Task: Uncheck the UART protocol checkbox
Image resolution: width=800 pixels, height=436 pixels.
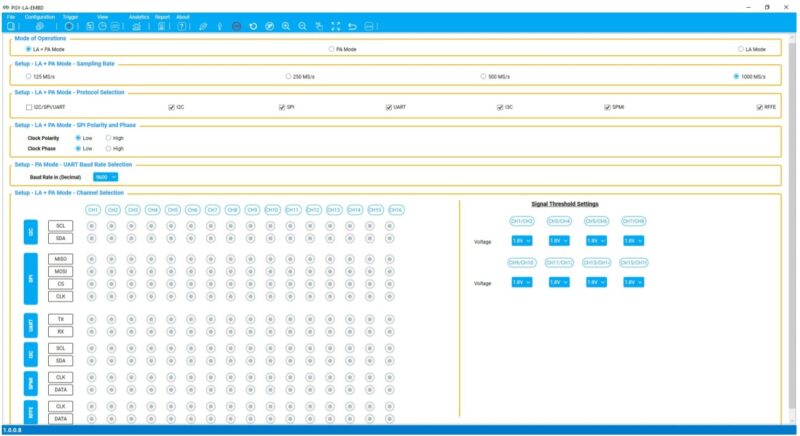Action: (x=389, y=107)
